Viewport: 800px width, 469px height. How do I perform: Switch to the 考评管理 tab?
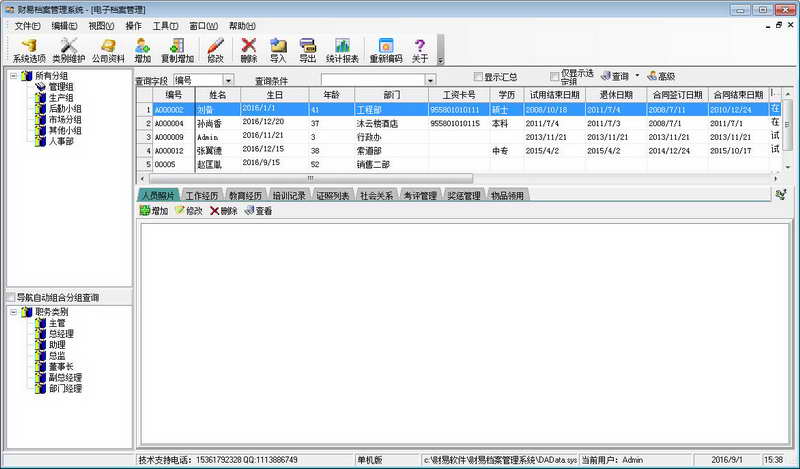point(420,195)
